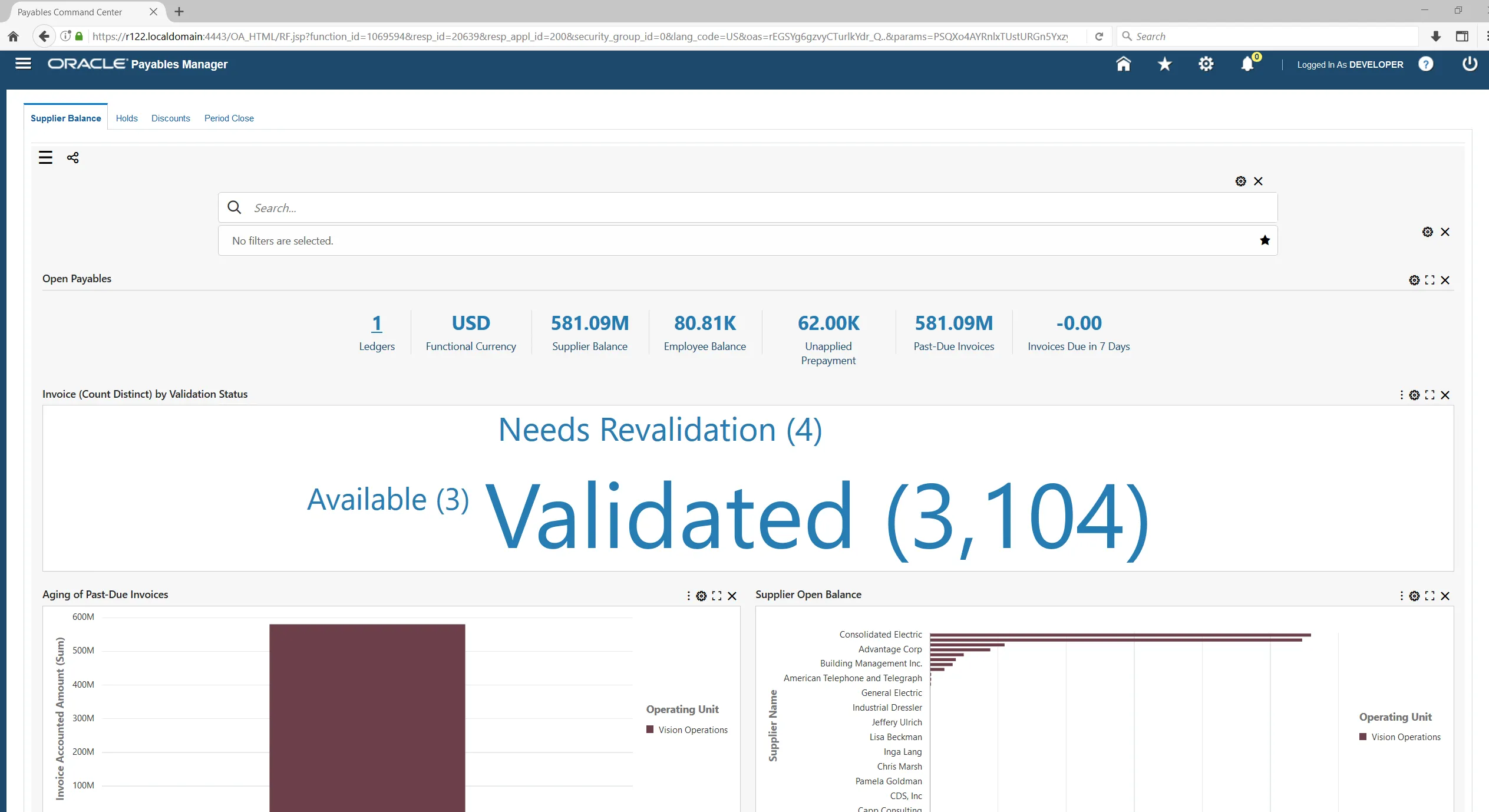1489x812 pixels.
Task: Select the Available (3) tag
Action: (388, 500)
